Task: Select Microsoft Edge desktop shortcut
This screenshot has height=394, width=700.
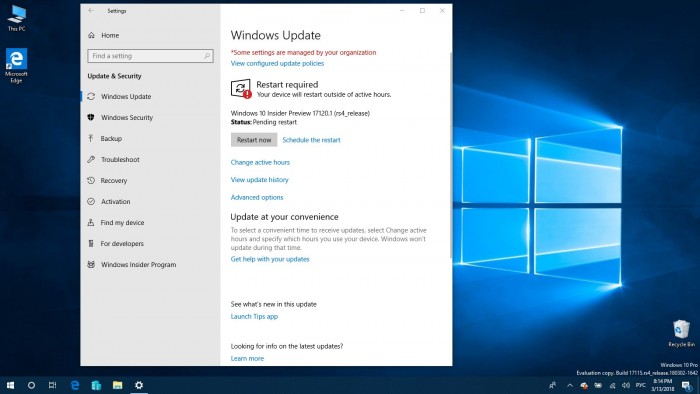Action: 17,66
